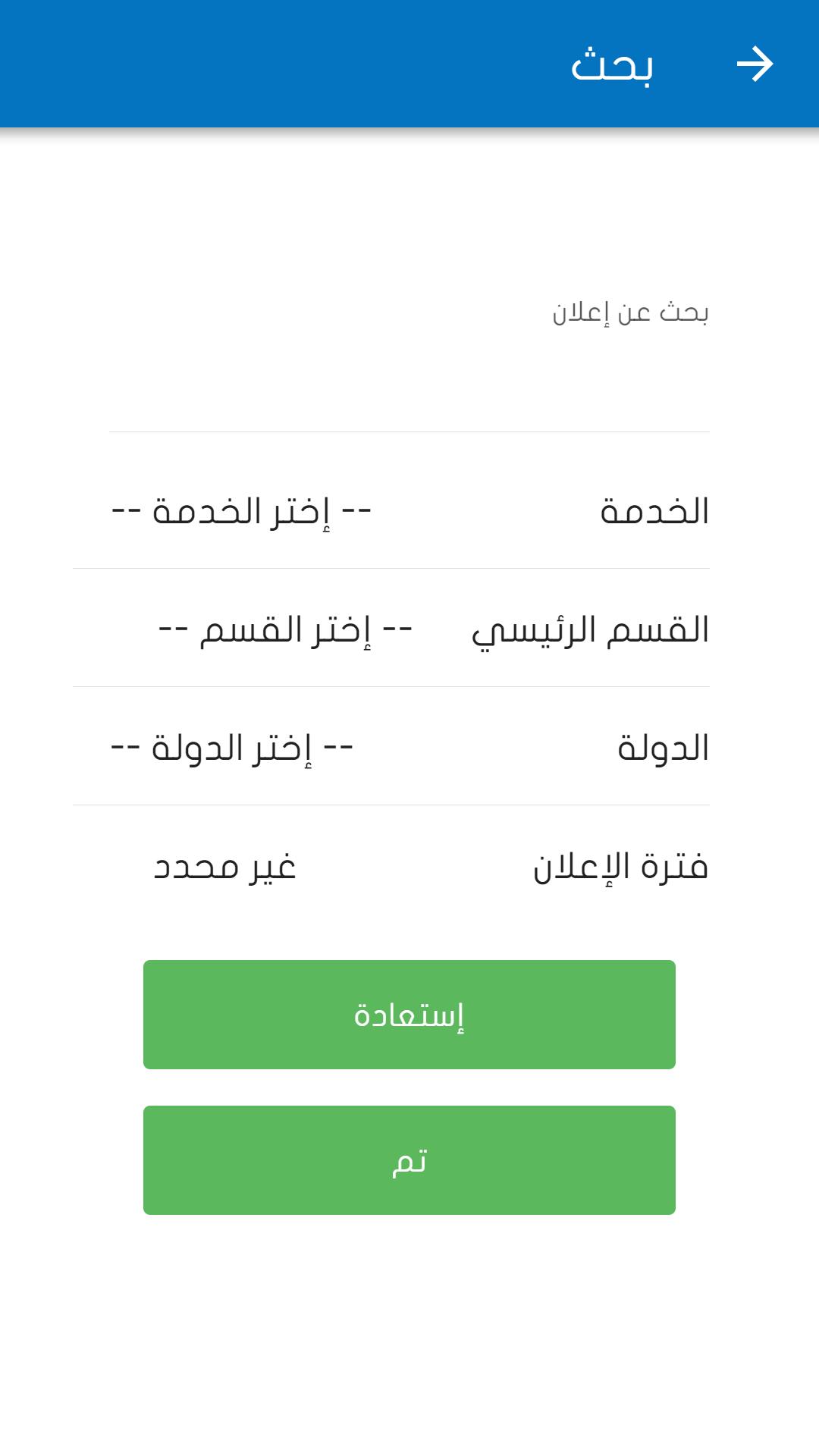
Task: Click the 'بحث' header title
Action: tap(612, 64)
